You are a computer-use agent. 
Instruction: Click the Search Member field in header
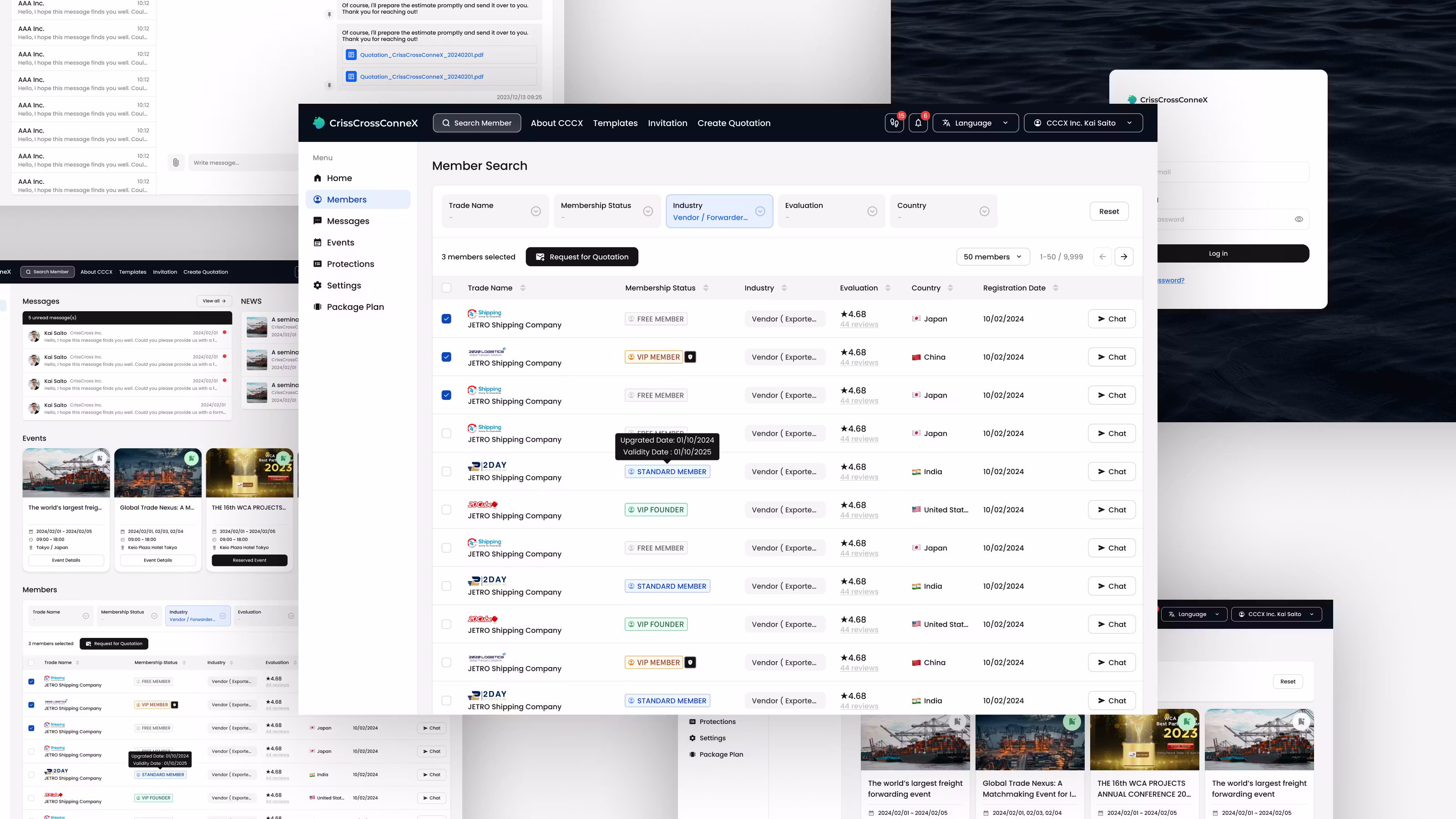coord(477,123)
